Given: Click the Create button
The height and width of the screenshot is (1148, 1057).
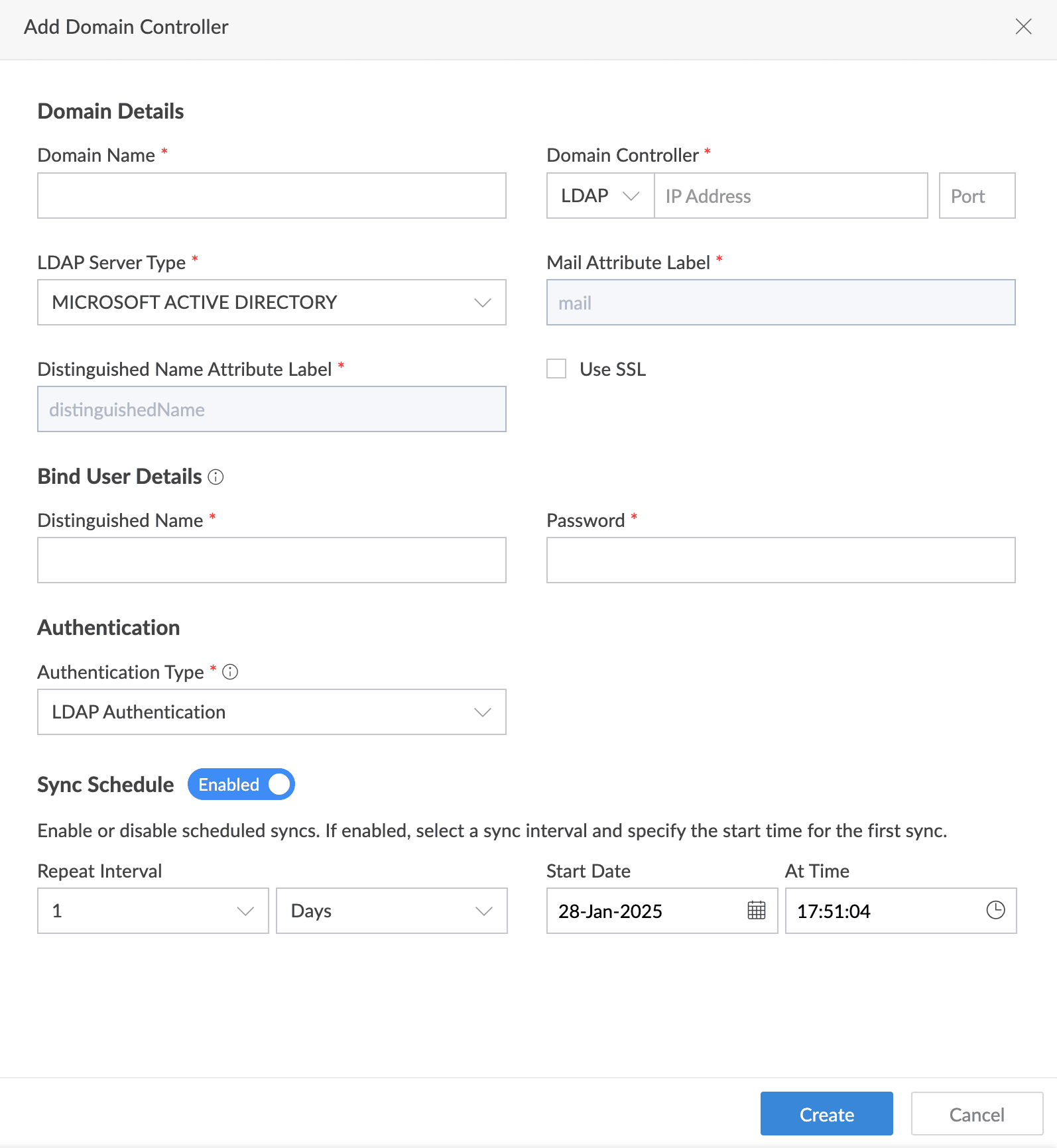Looking at the screenshot, I should tap(826, 1114).
